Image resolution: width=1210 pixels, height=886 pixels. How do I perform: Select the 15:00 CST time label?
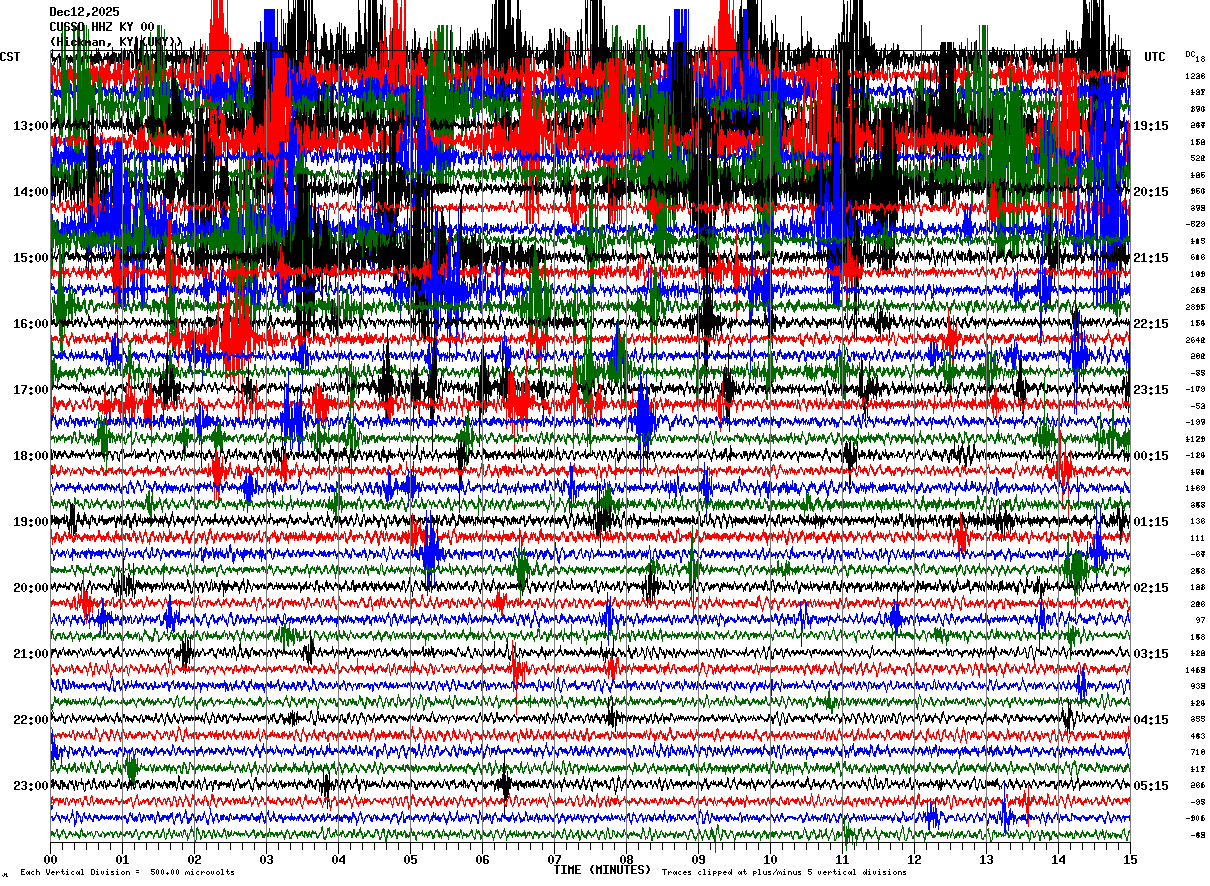31,258
